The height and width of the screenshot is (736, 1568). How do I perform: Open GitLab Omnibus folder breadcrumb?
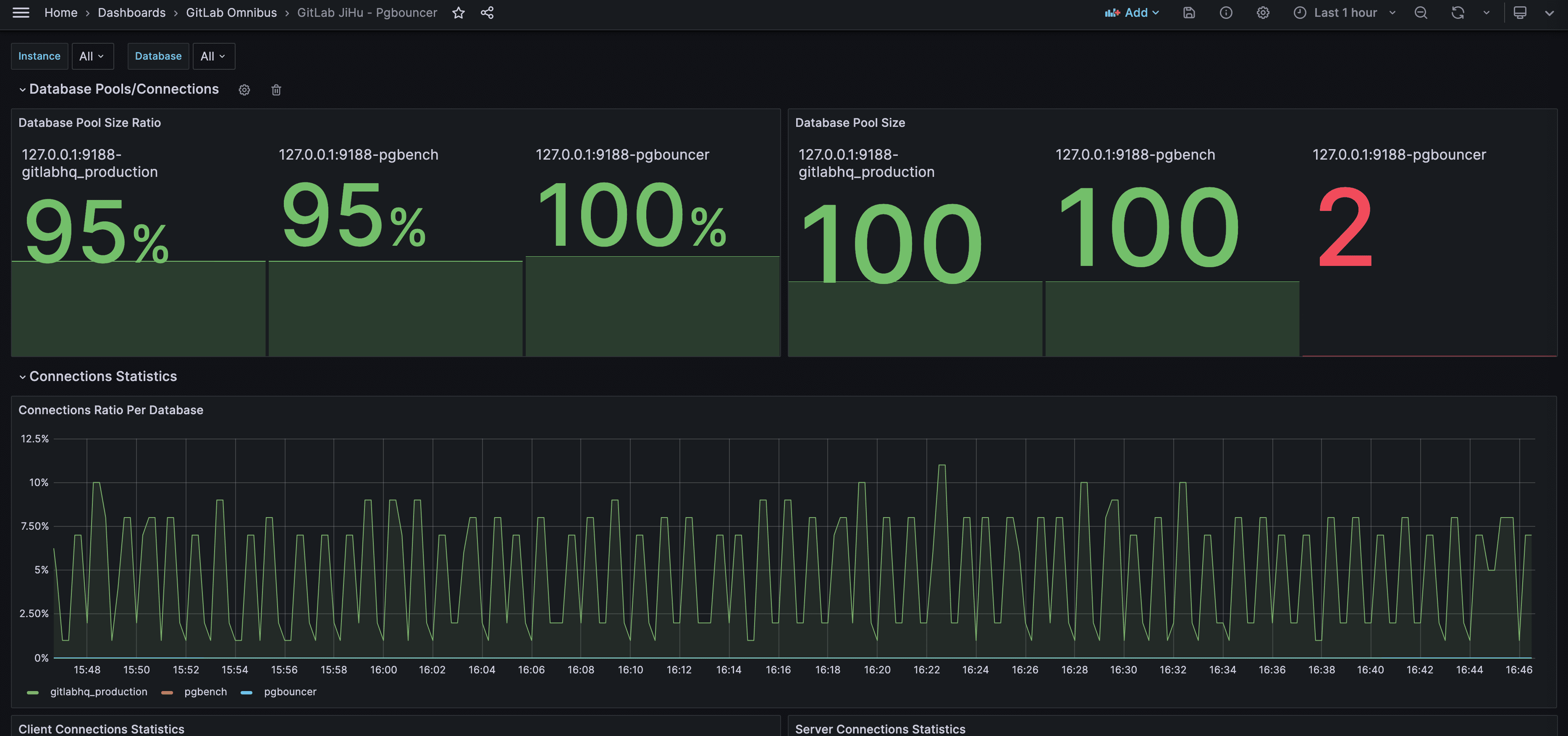(231, 13)
